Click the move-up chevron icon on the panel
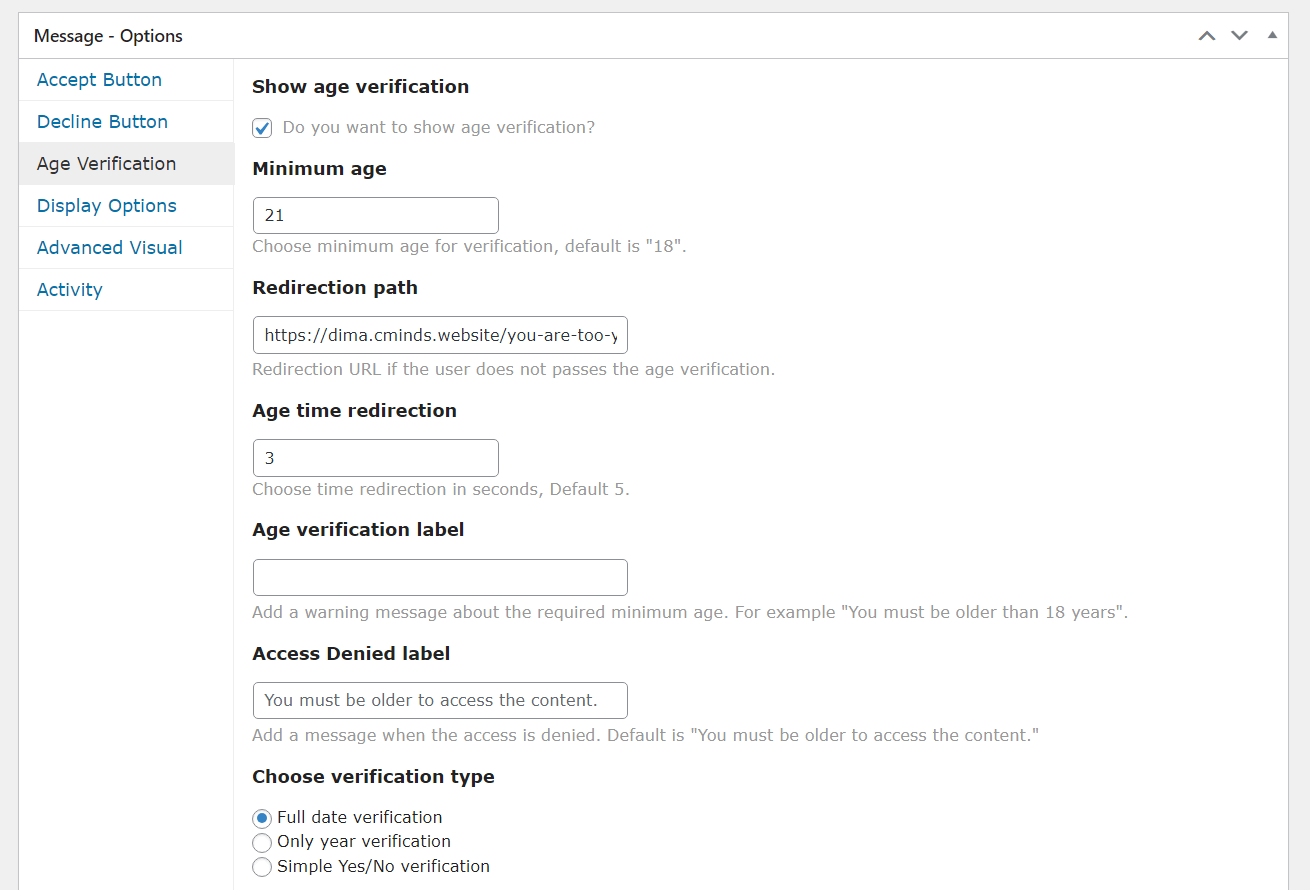This screenshot has width=1310, height=890. [1207, 35]
